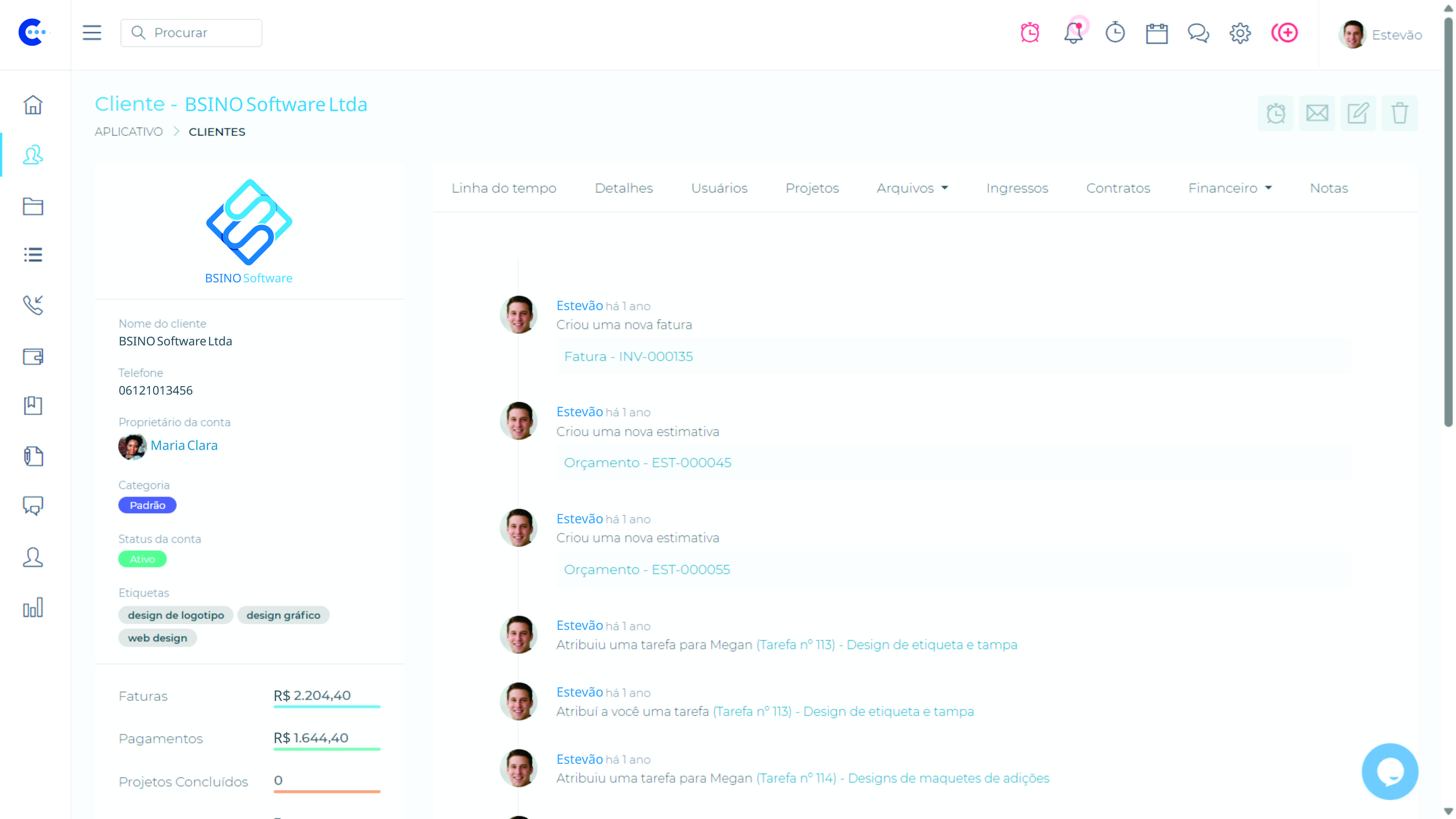
Task: Open the notifications bell icon
Action: pyautogui.click(x=1073, y=33)
